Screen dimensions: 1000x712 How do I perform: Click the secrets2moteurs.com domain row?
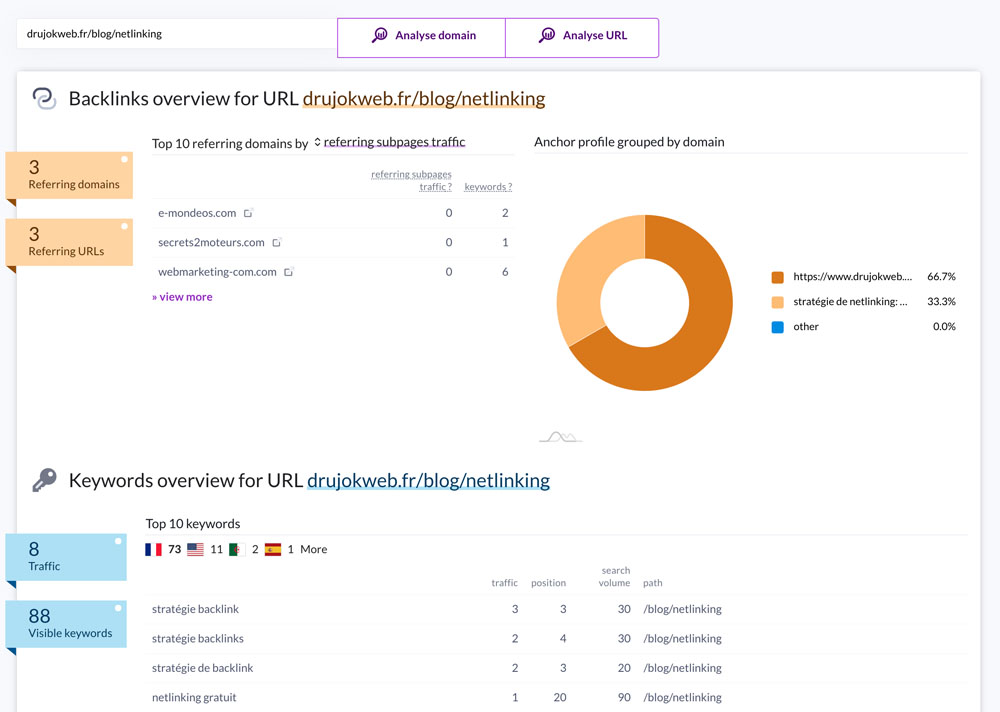click(x=332, y=242)
